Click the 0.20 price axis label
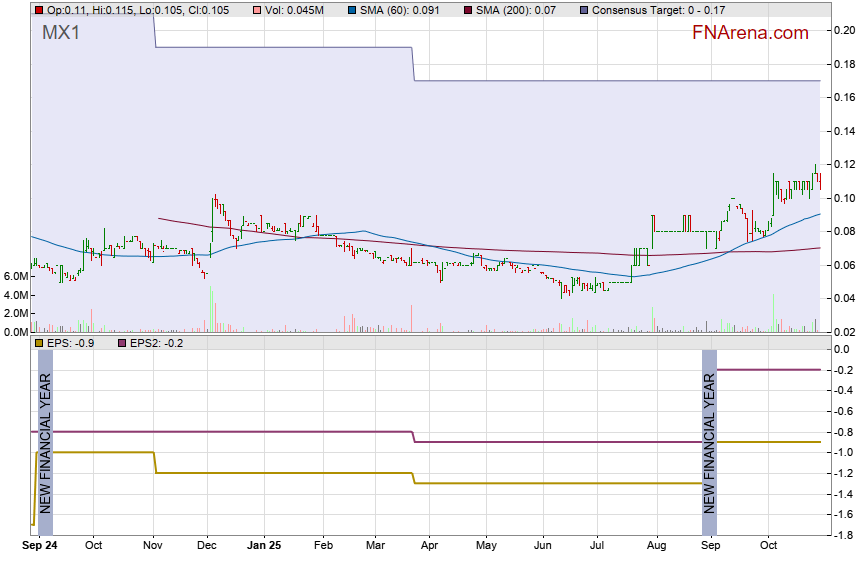 pos(842,30)
